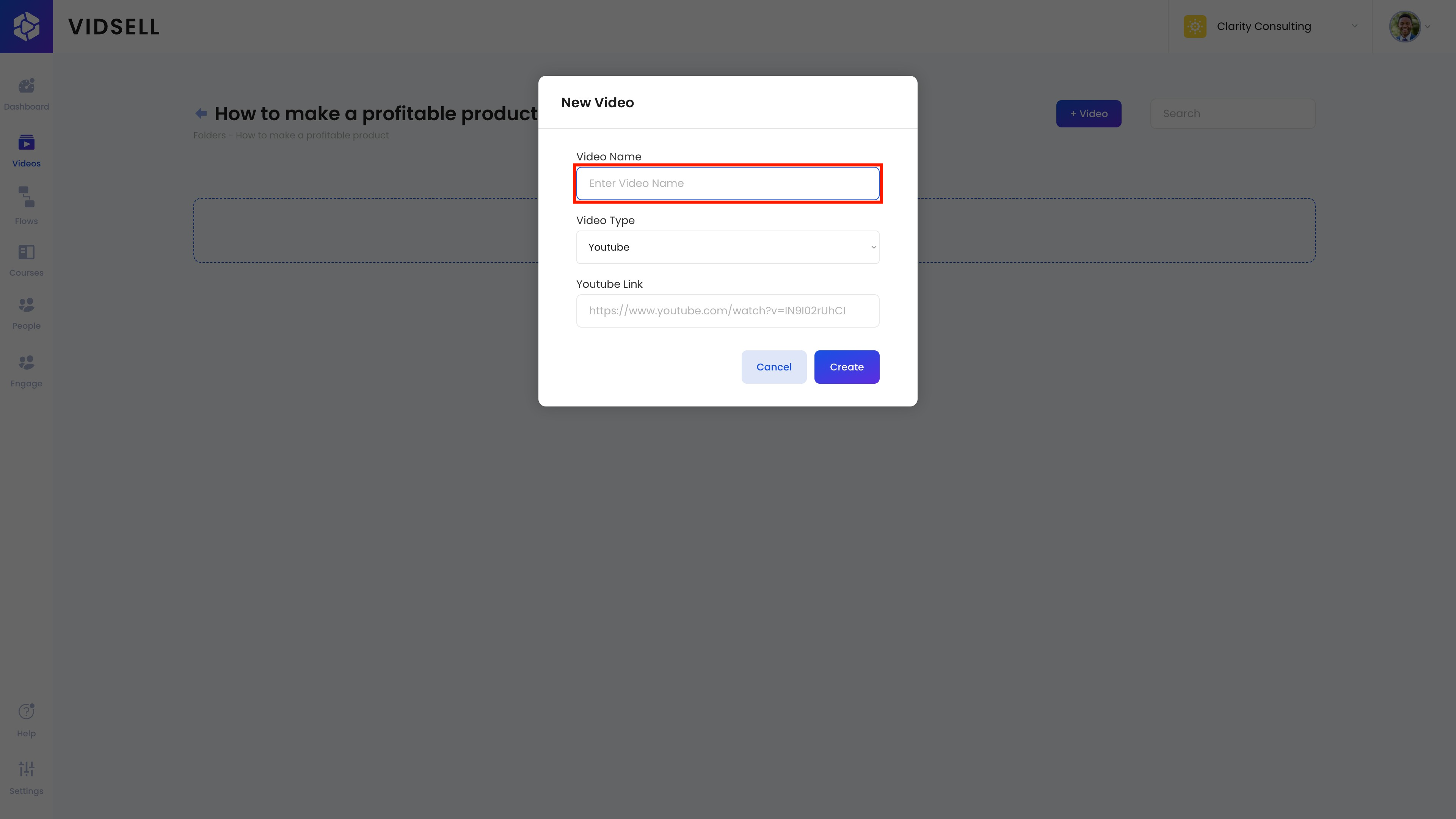The width and height of the screenshot is (1456, 819).
Task: Open the People sidebar icon
Action: (27, 305)
